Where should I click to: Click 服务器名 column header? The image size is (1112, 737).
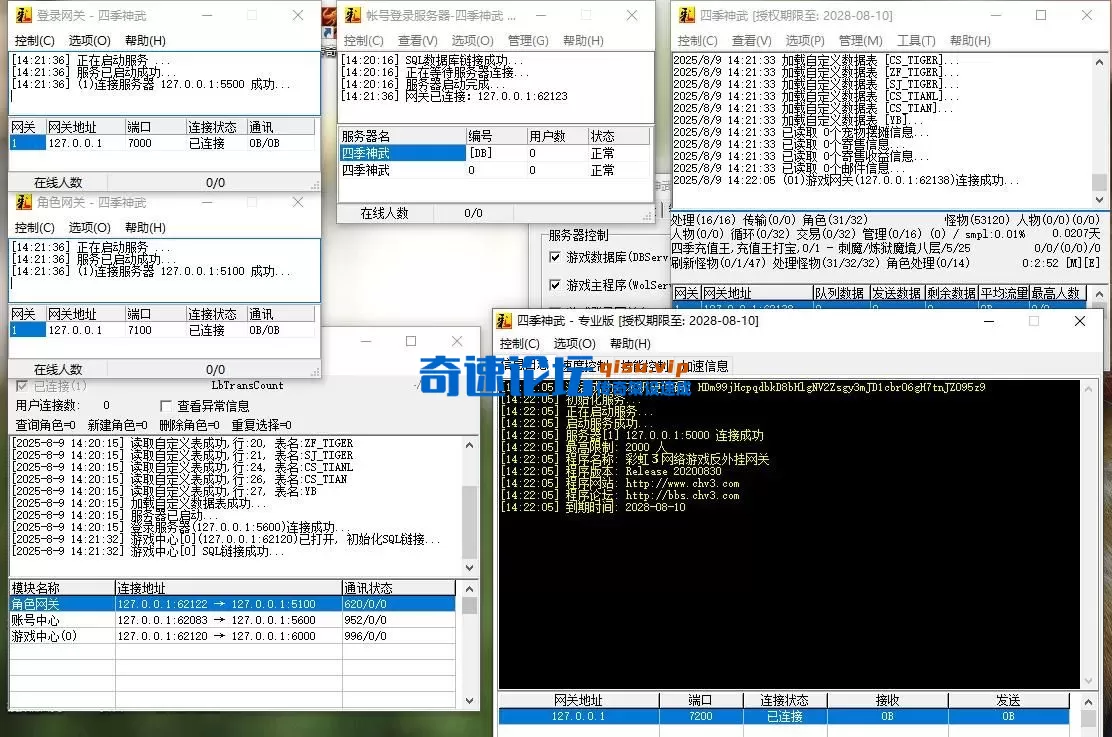coord(402,135)
